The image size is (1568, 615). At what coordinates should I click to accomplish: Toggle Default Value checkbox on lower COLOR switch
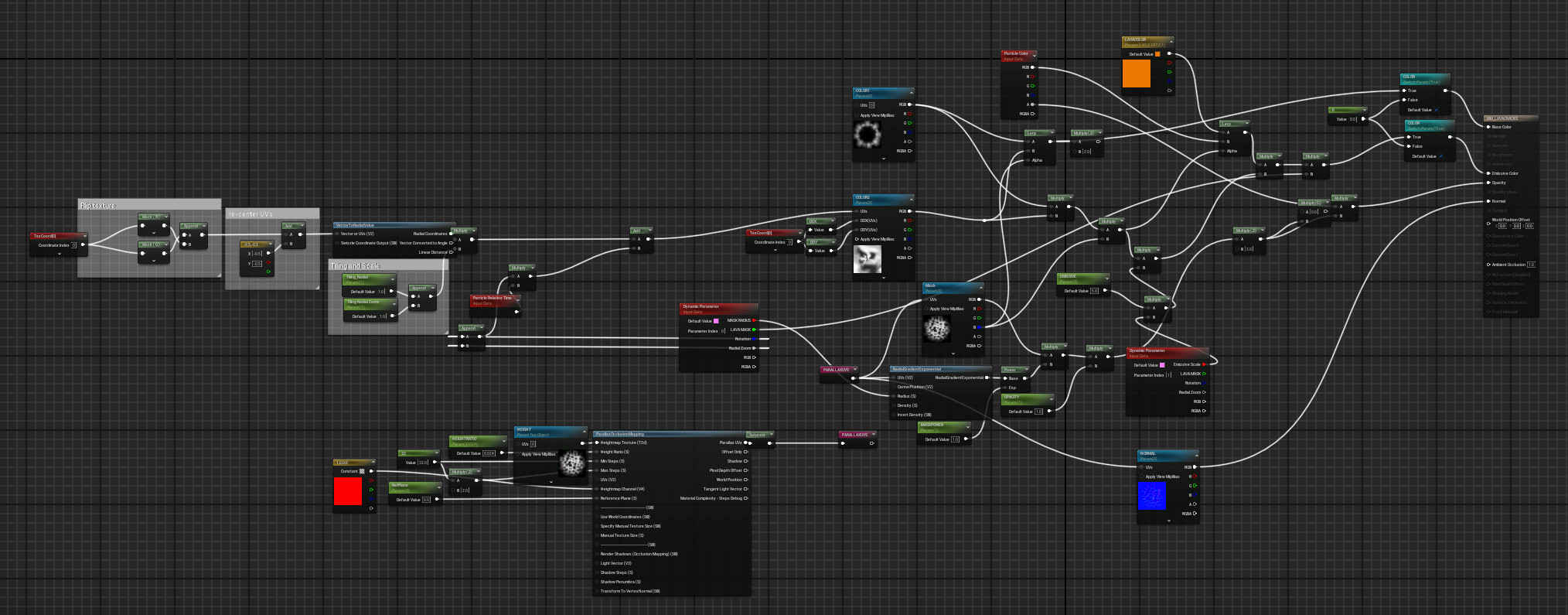[x=1441, y=156]
